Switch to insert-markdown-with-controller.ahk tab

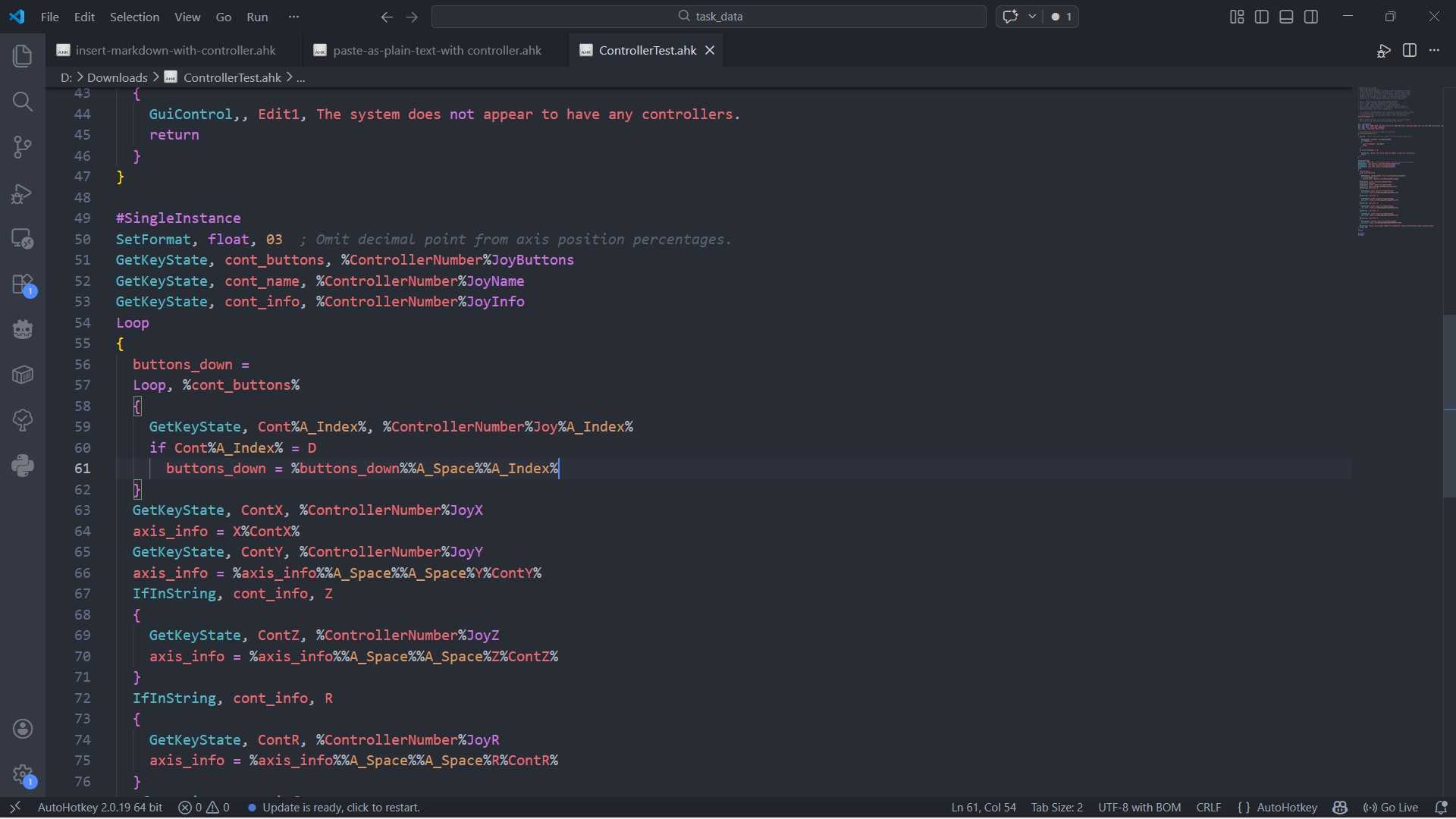[x=175, y=50]
